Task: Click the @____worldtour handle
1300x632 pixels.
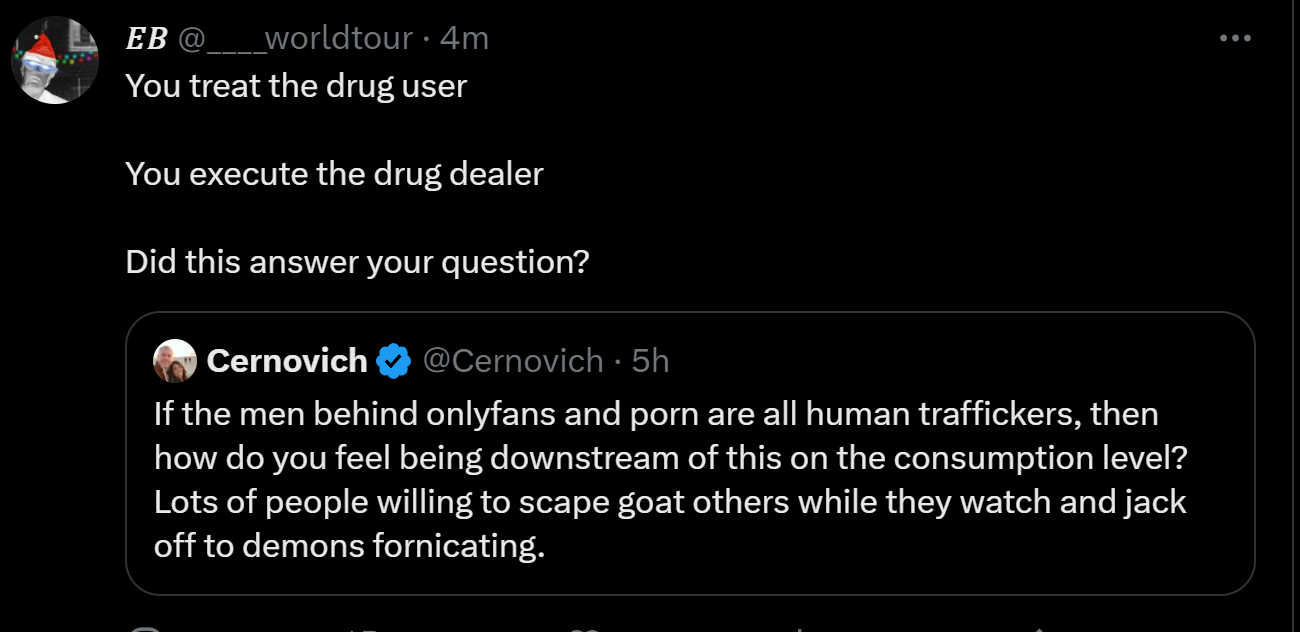Action: 295,39
